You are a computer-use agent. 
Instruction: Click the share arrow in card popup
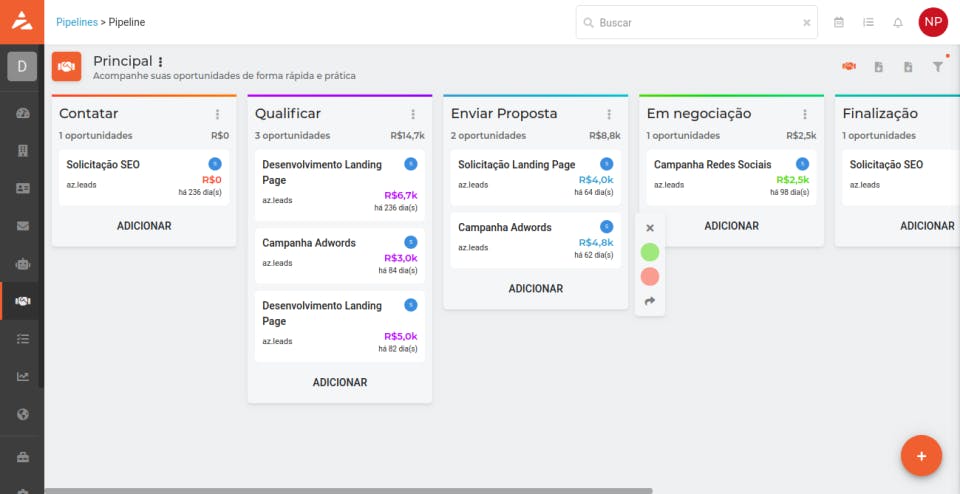(x=650, y=301)
